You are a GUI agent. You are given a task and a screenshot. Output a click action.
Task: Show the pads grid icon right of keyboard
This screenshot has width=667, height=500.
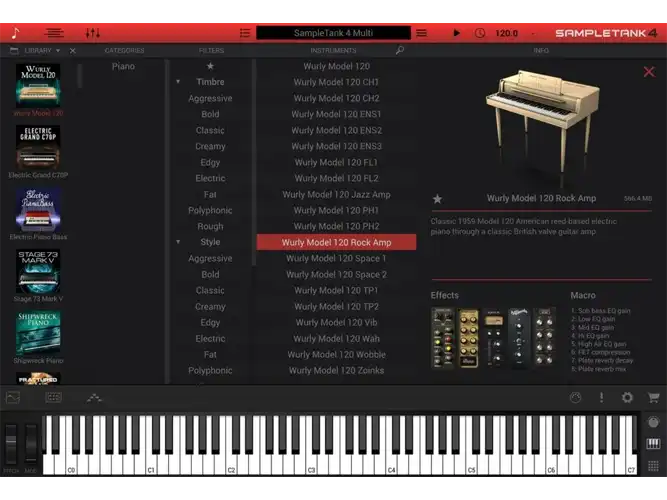click(x=653, y=466)
